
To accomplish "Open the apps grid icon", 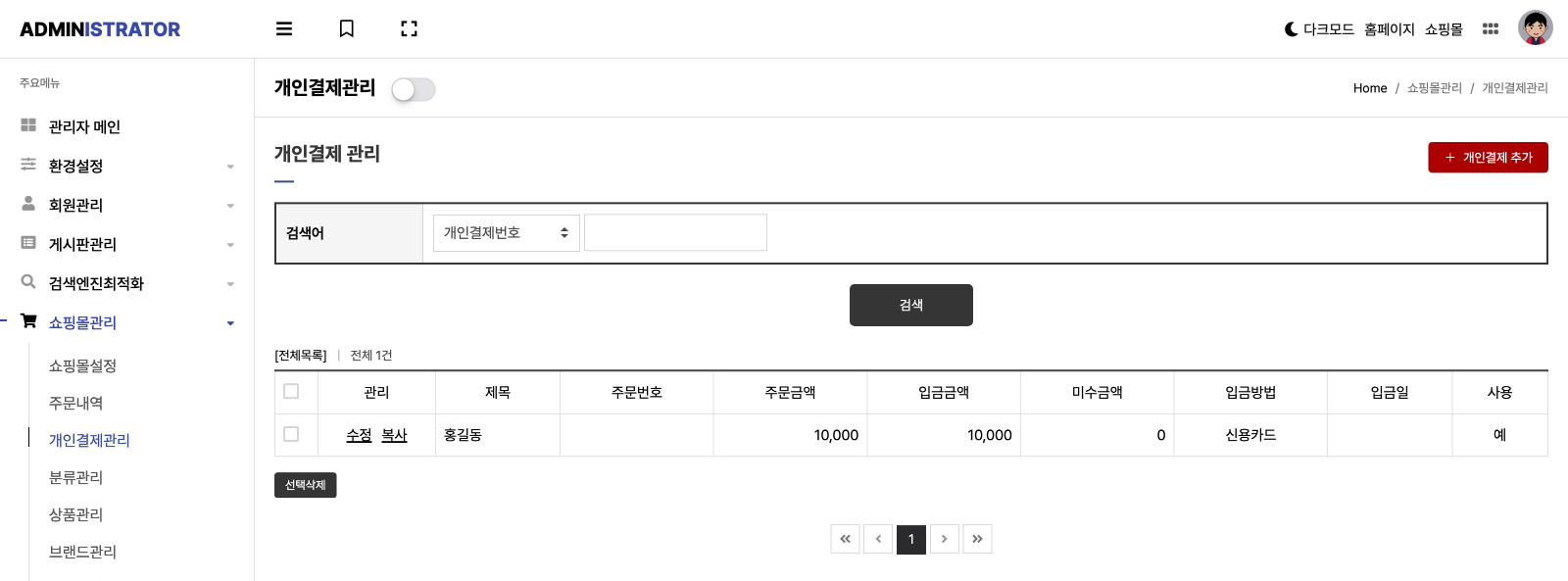I will coord(1491,29).
